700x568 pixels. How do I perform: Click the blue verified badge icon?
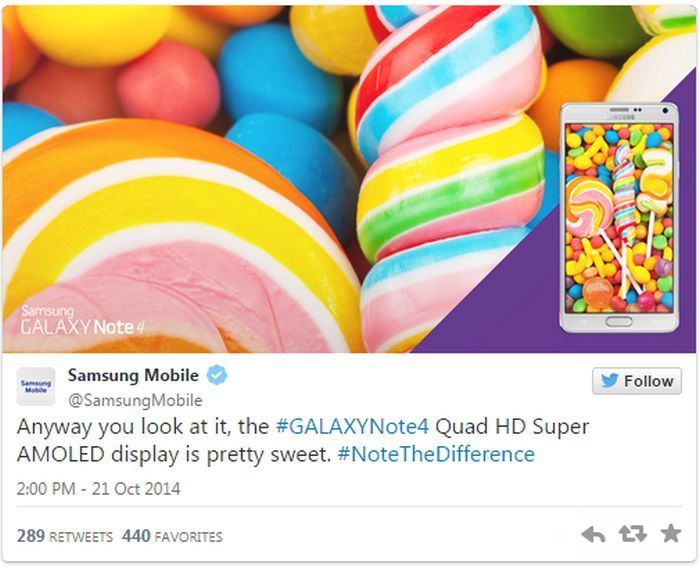point(217,375)
